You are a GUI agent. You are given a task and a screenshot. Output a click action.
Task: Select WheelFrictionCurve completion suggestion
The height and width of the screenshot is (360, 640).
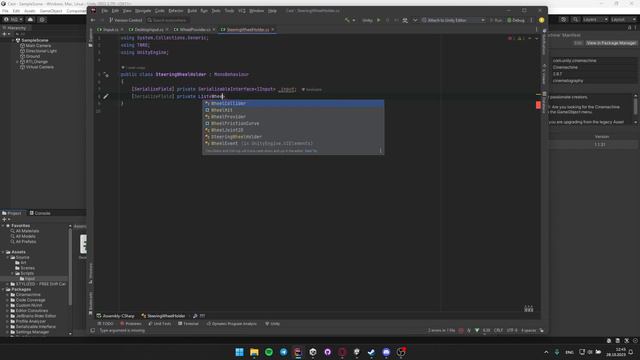coord(293,123)
